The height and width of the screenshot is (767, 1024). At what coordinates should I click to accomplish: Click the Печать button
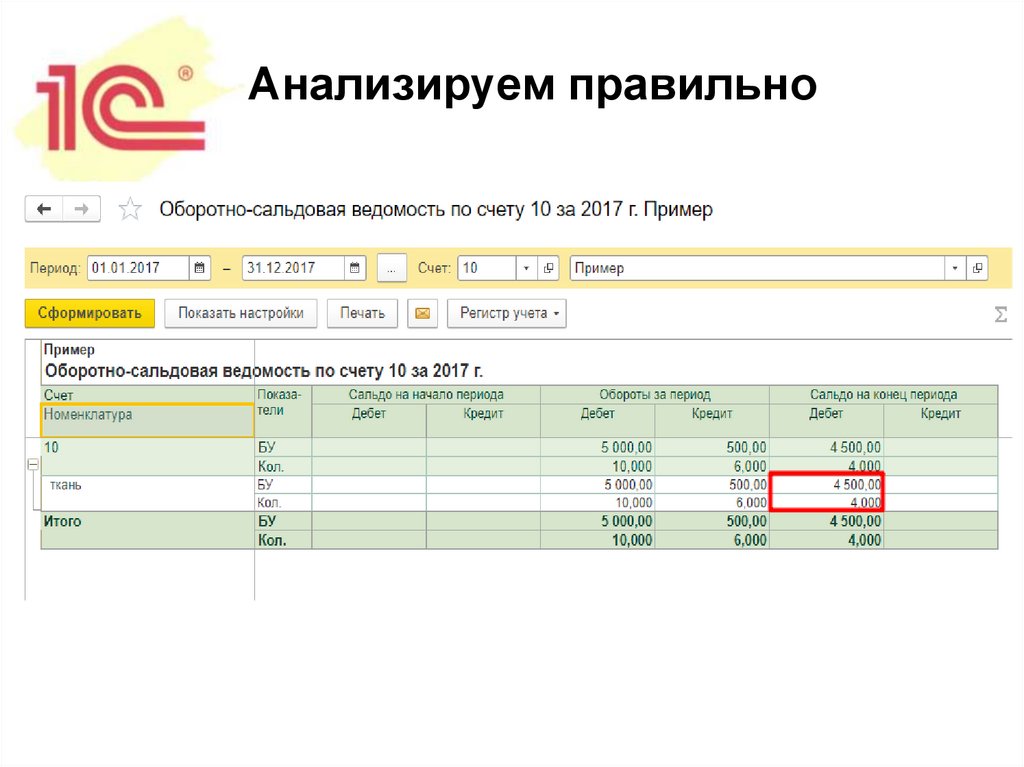362,313
